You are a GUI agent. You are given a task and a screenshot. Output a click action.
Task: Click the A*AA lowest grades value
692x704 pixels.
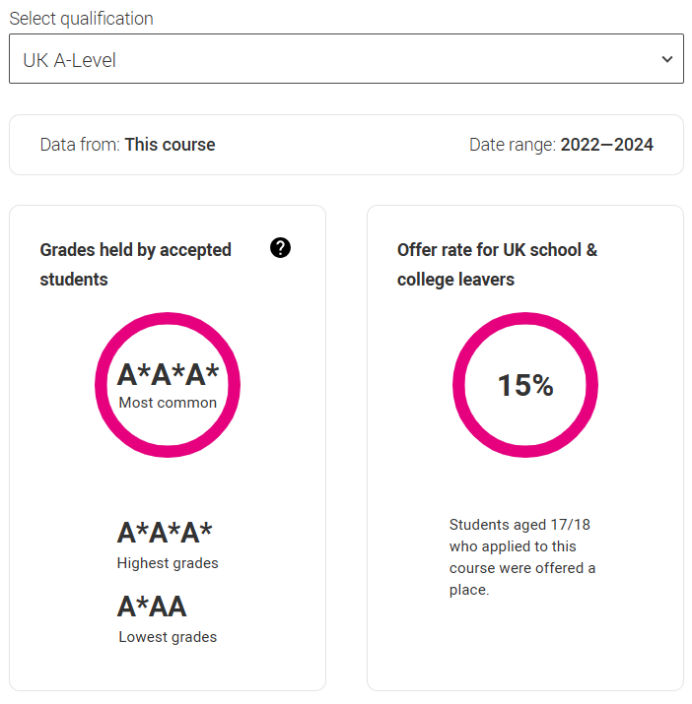point(152,607)
